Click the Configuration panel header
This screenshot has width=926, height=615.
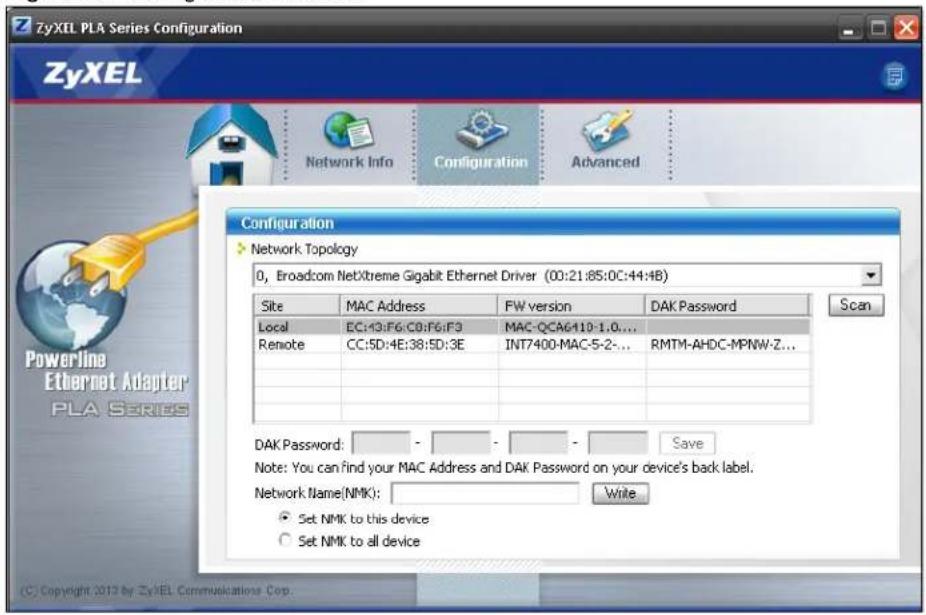pyautogui.click(x=563, y=223)
